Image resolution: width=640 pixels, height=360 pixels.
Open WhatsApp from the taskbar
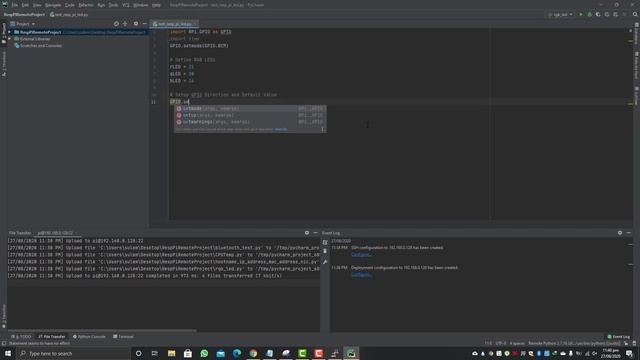coord(204,353)
